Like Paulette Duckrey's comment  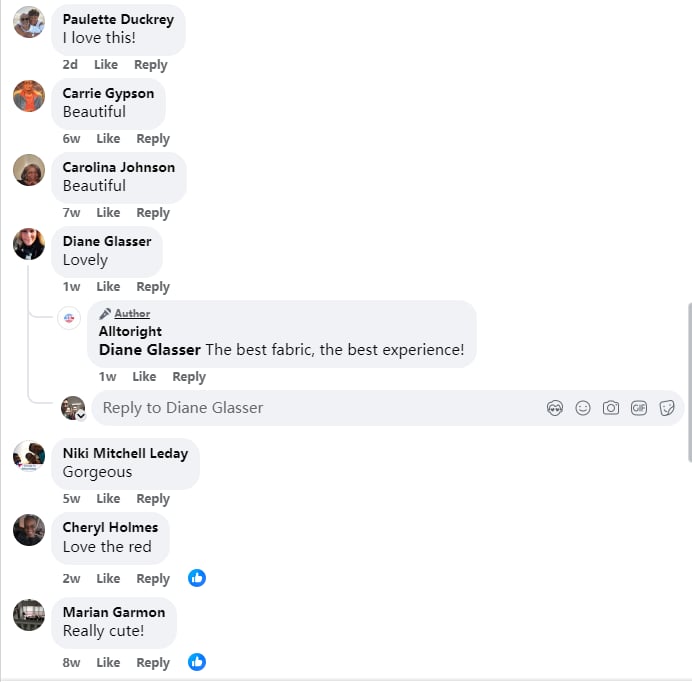pos(106,64)
